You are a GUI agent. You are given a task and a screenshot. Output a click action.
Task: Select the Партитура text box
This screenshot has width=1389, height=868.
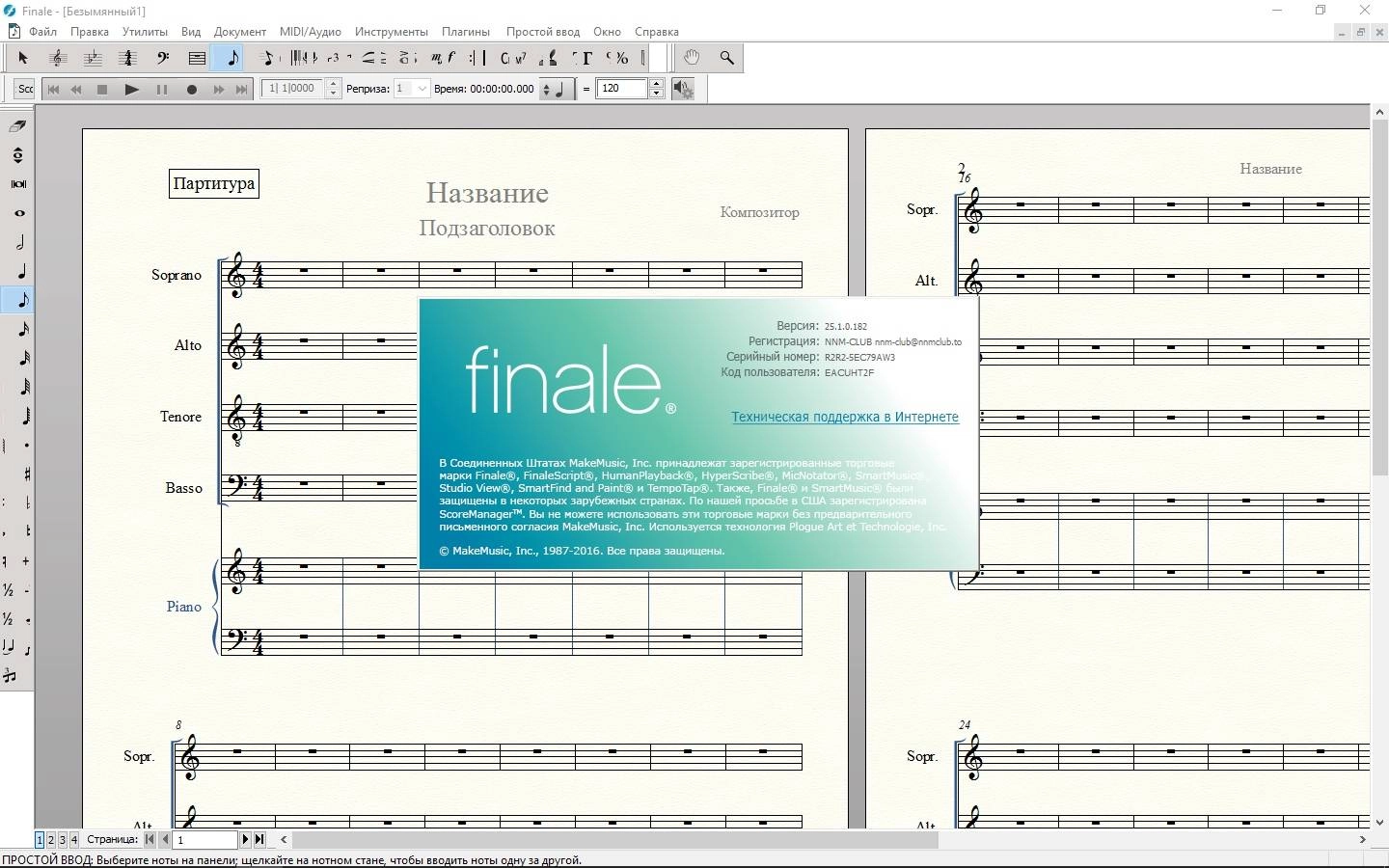coord(213,183)
